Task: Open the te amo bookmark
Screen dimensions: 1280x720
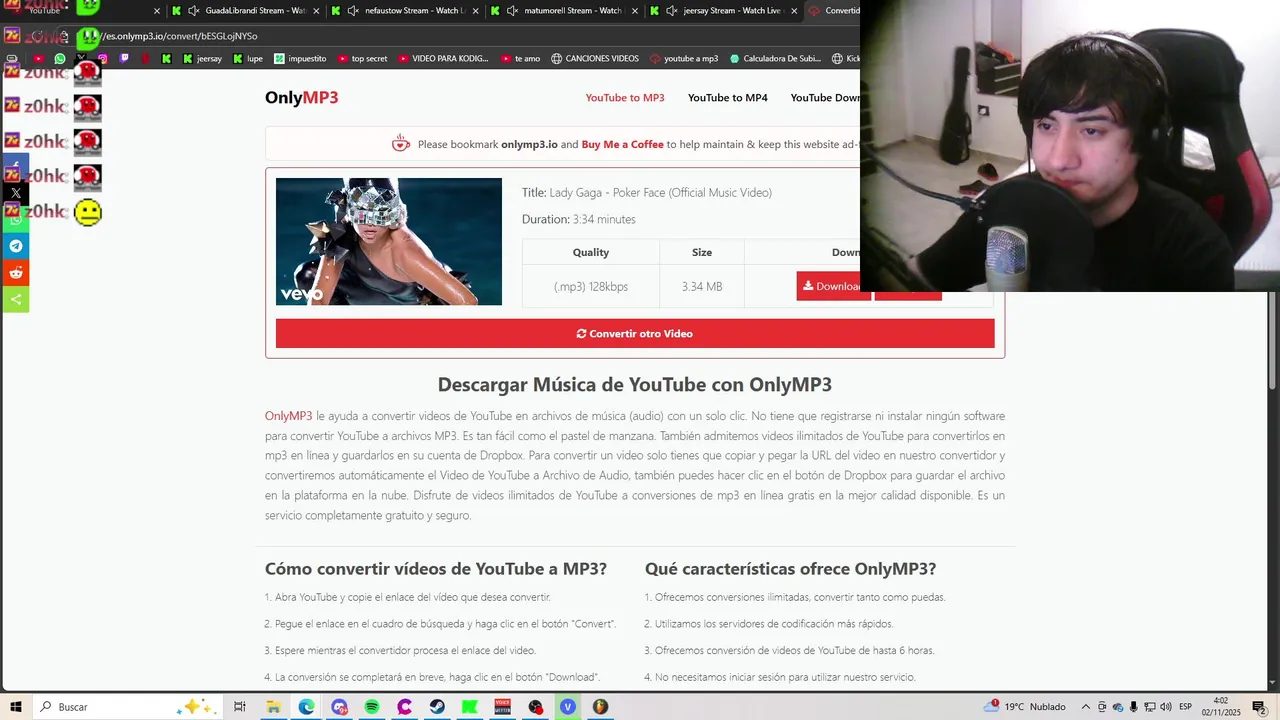Action: tap(520, 58)
